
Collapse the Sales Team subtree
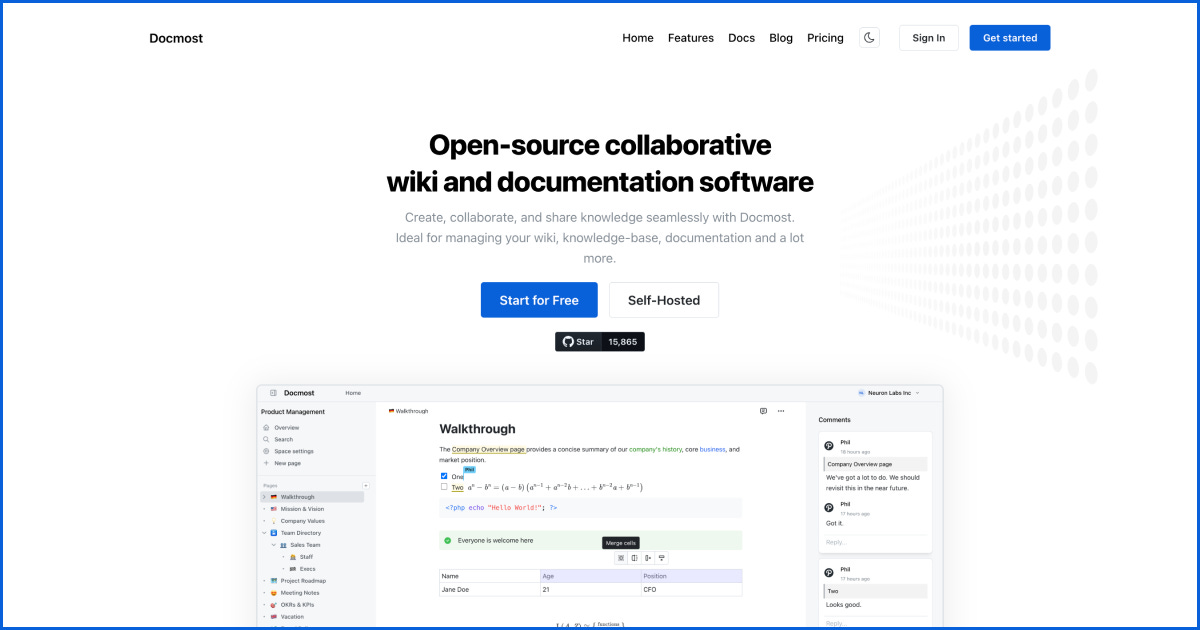[x=273, y=545]
